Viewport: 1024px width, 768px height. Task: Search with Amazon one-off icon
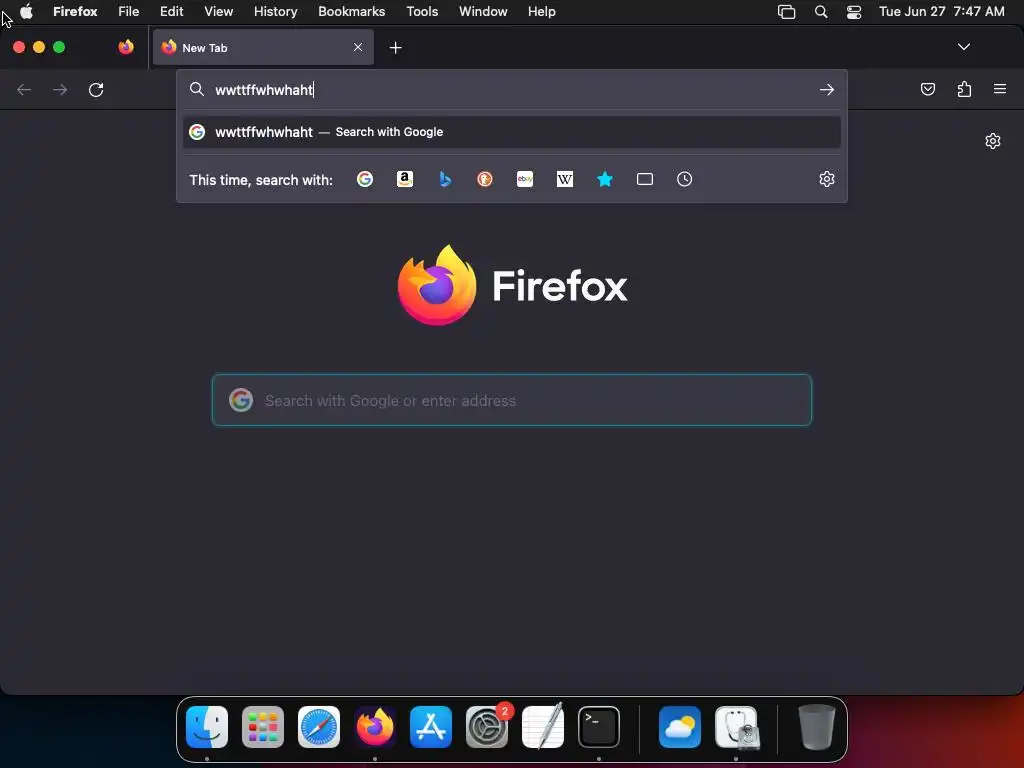click(405, 179)
